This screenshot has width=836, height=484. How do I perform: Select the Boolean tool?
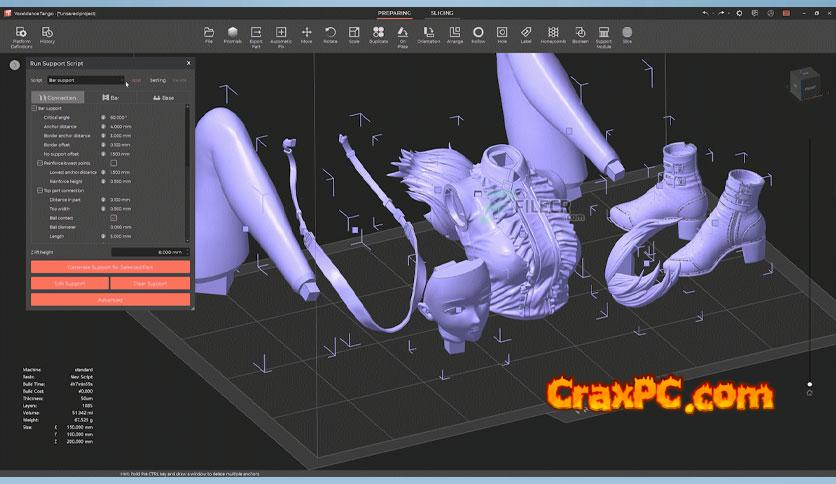click(x=580, y=36)
